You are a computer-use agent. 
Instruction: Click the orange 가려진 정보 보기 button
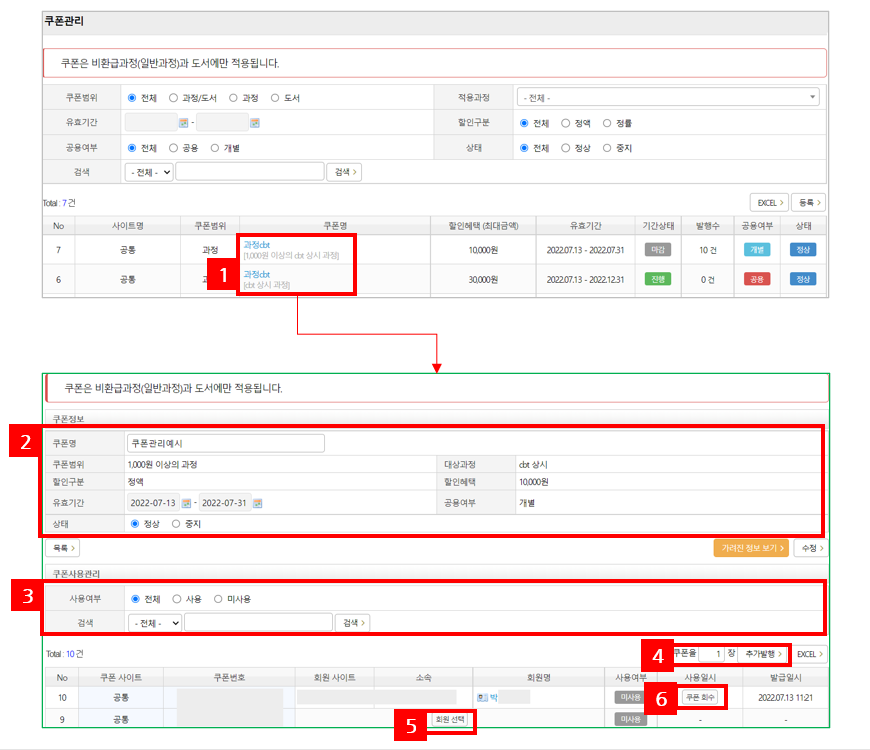pos(751,548)
